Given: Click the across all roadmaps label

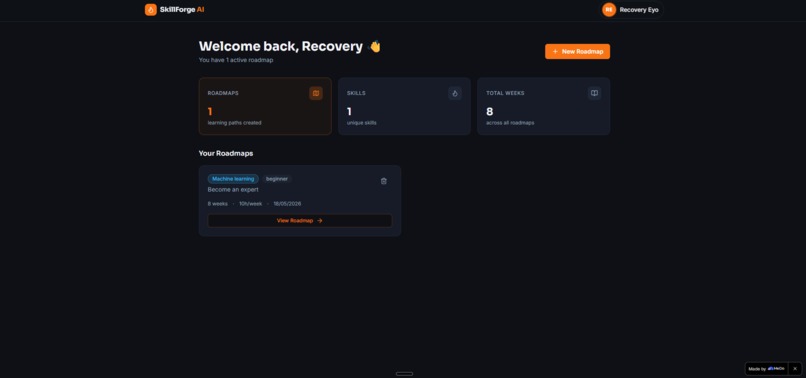Looking at the screenshot, I should pos(510,123).
